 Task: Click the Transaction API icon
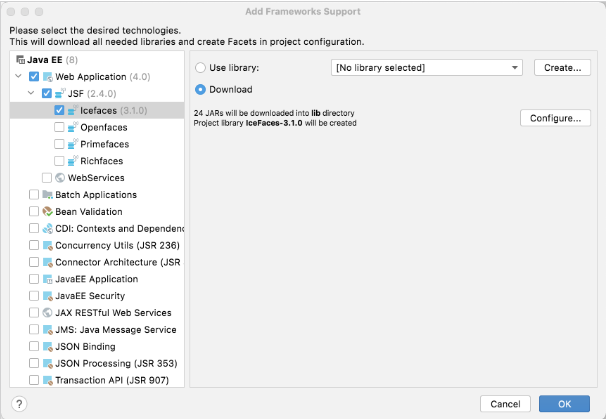coord(48,380)
